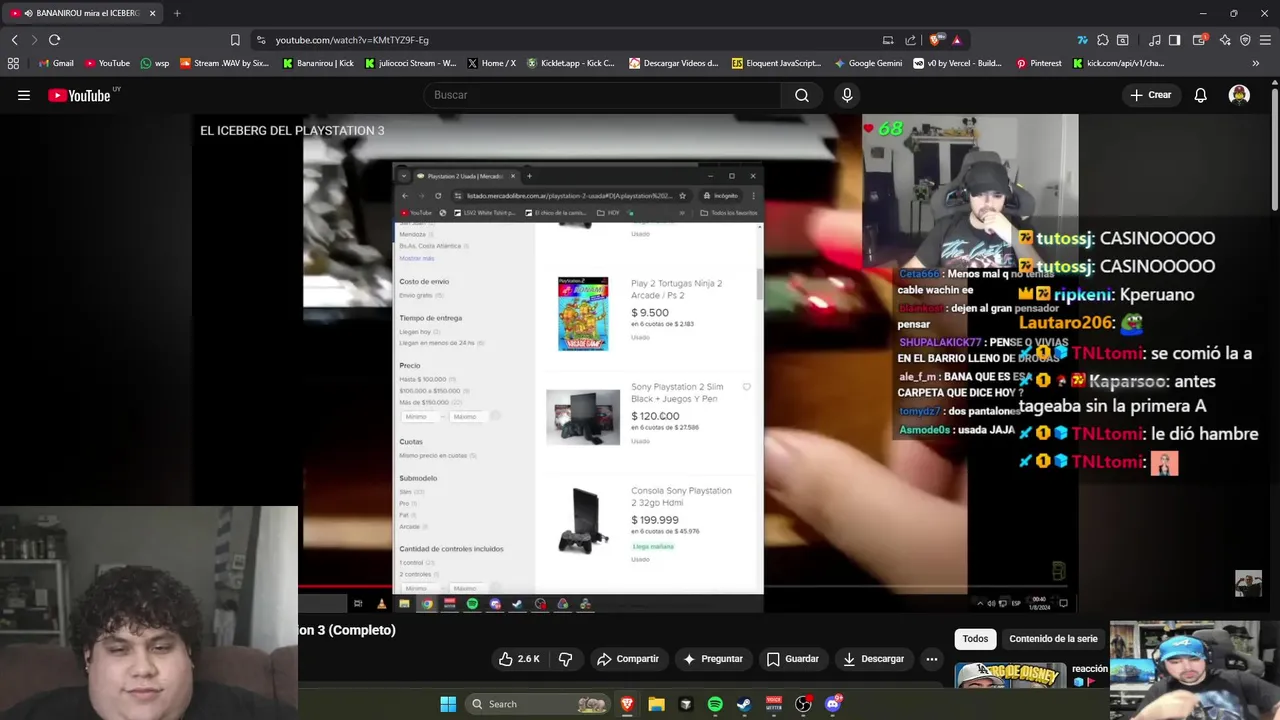Image resolution: width=1280 pixels, height=720 pixels.
Task: Open the Gmail bookmark
Action: [x=55, y=63]
